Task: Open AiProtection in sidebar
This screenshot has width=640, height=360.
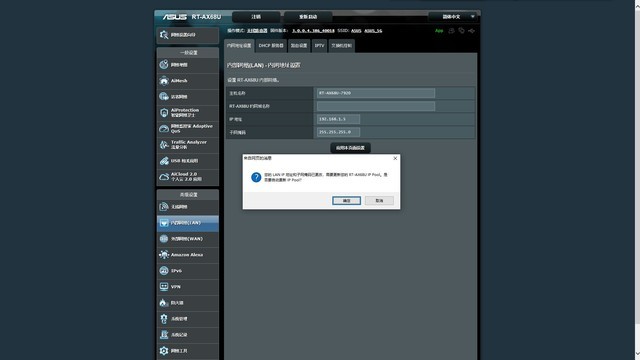Action: click(x=187, y=113)
